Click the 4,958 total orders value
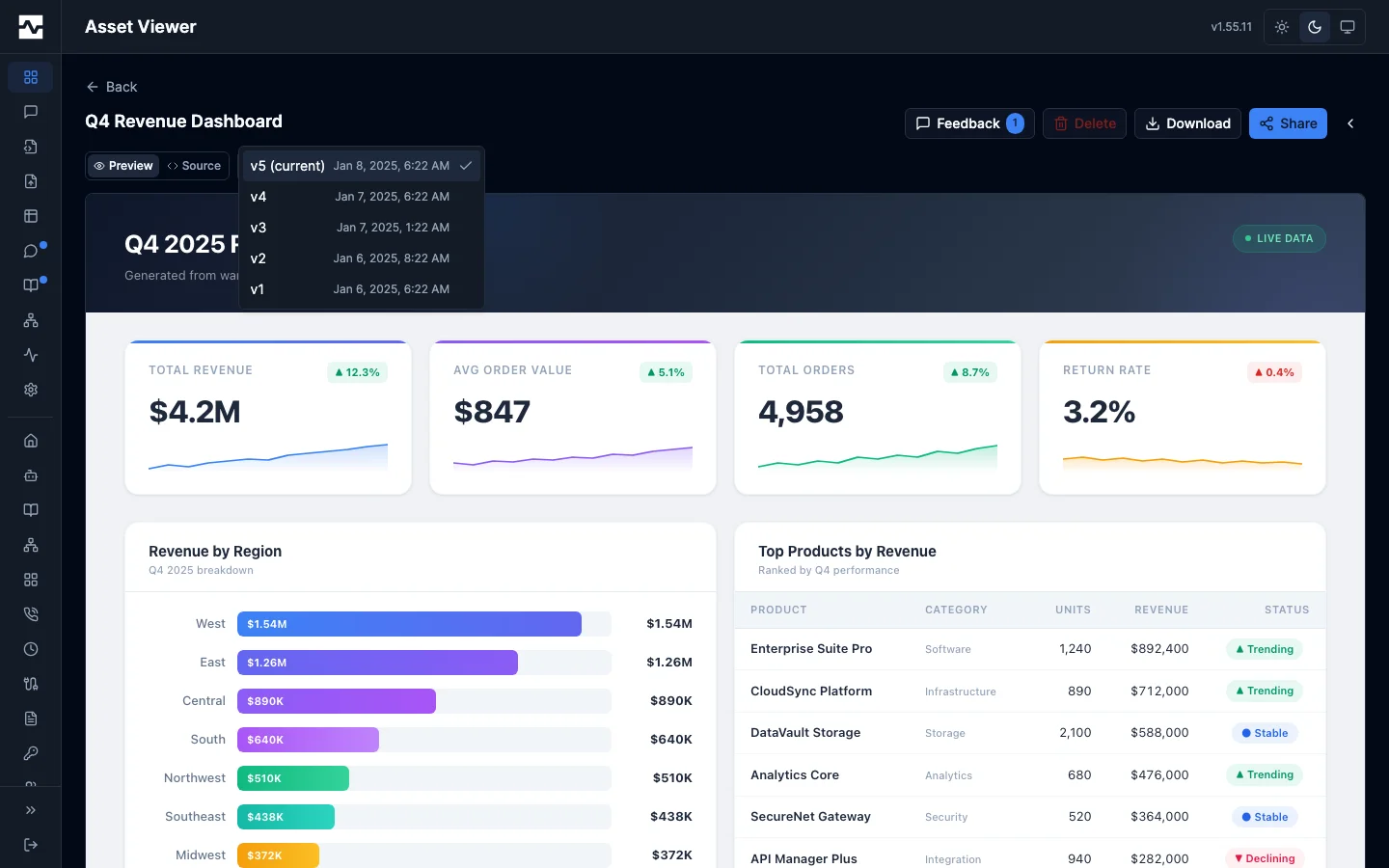1389x868 pixels. click(x=801, y=412)
